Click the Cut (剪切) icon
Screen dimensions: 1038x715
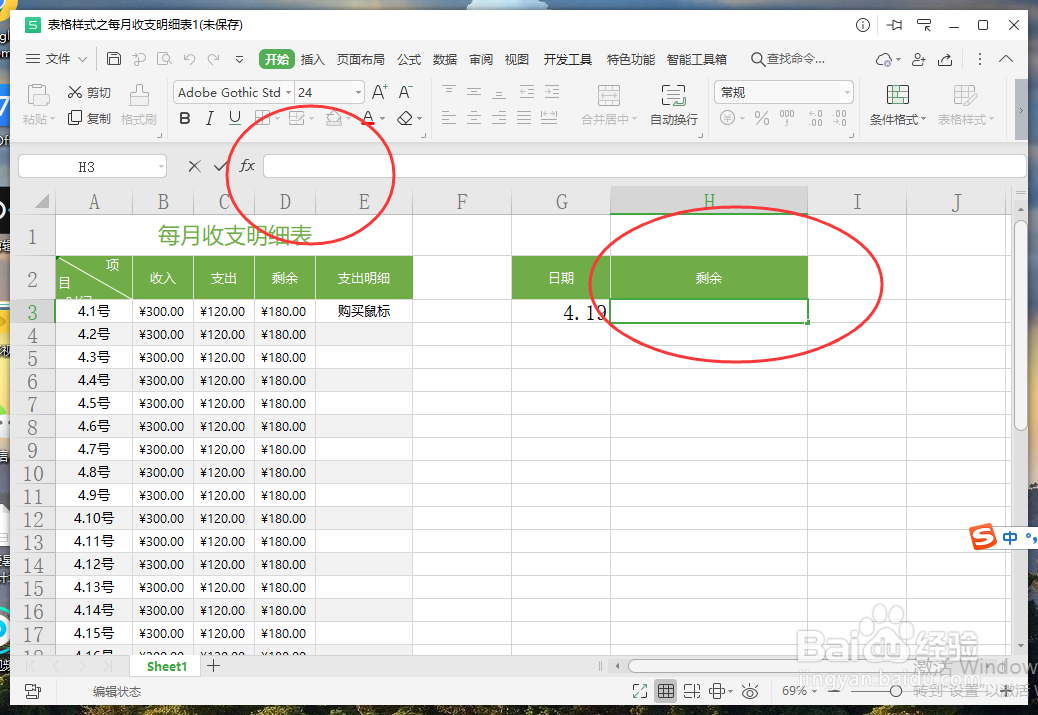point(90,91)
